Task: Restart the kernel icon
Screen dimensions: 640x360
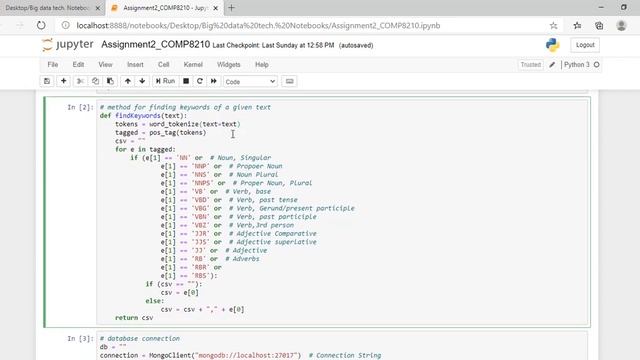Action: coord(200,81)
